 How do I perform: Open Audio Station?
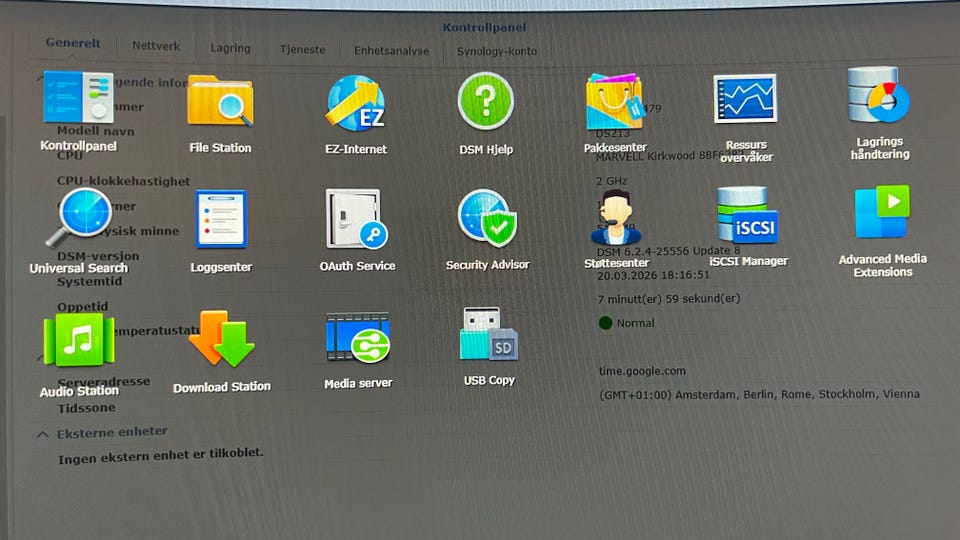click(79, 340)
